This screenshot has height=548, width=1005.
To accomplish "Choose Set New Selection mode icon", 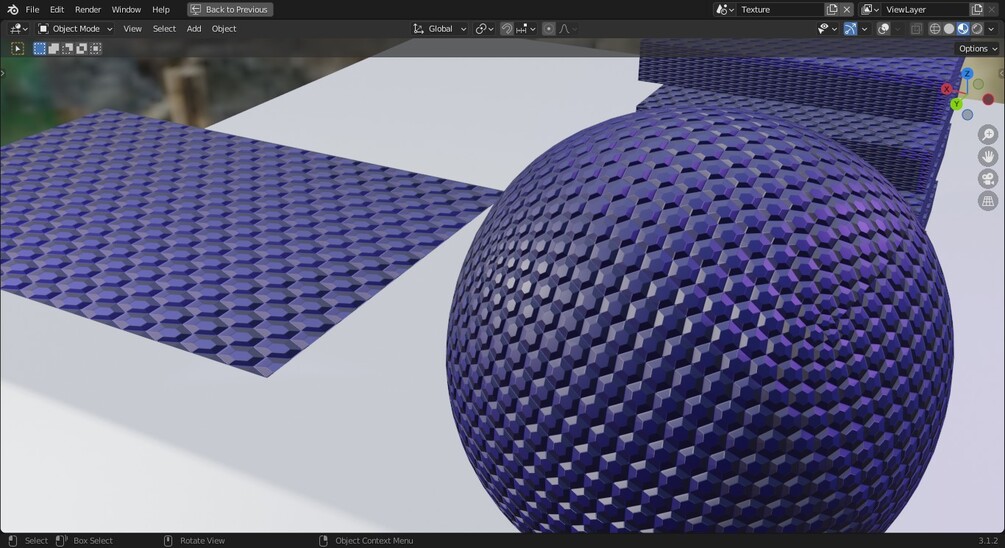I will pos(40,49).
